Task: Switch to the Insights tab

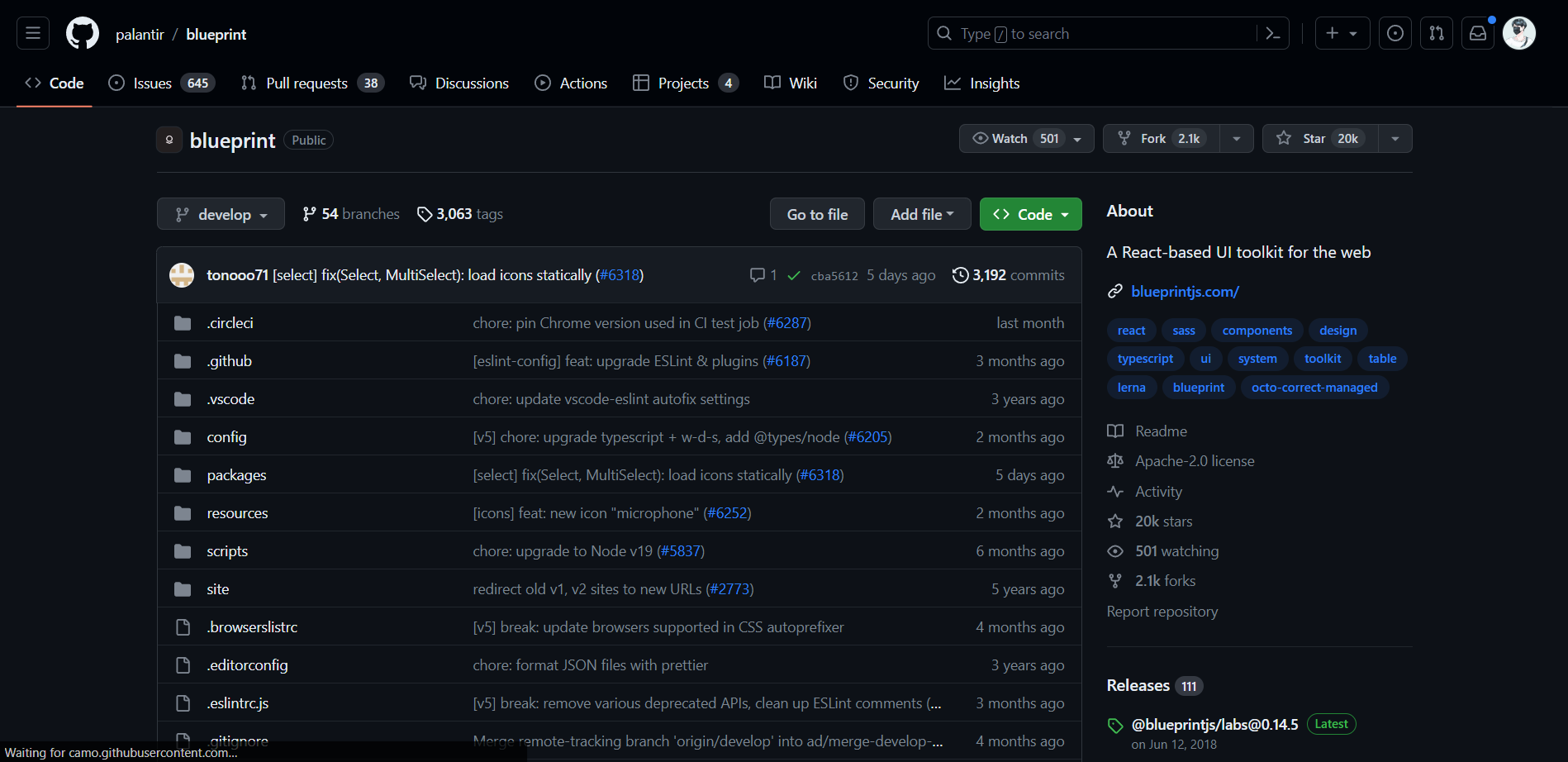Action: [982, 83]
